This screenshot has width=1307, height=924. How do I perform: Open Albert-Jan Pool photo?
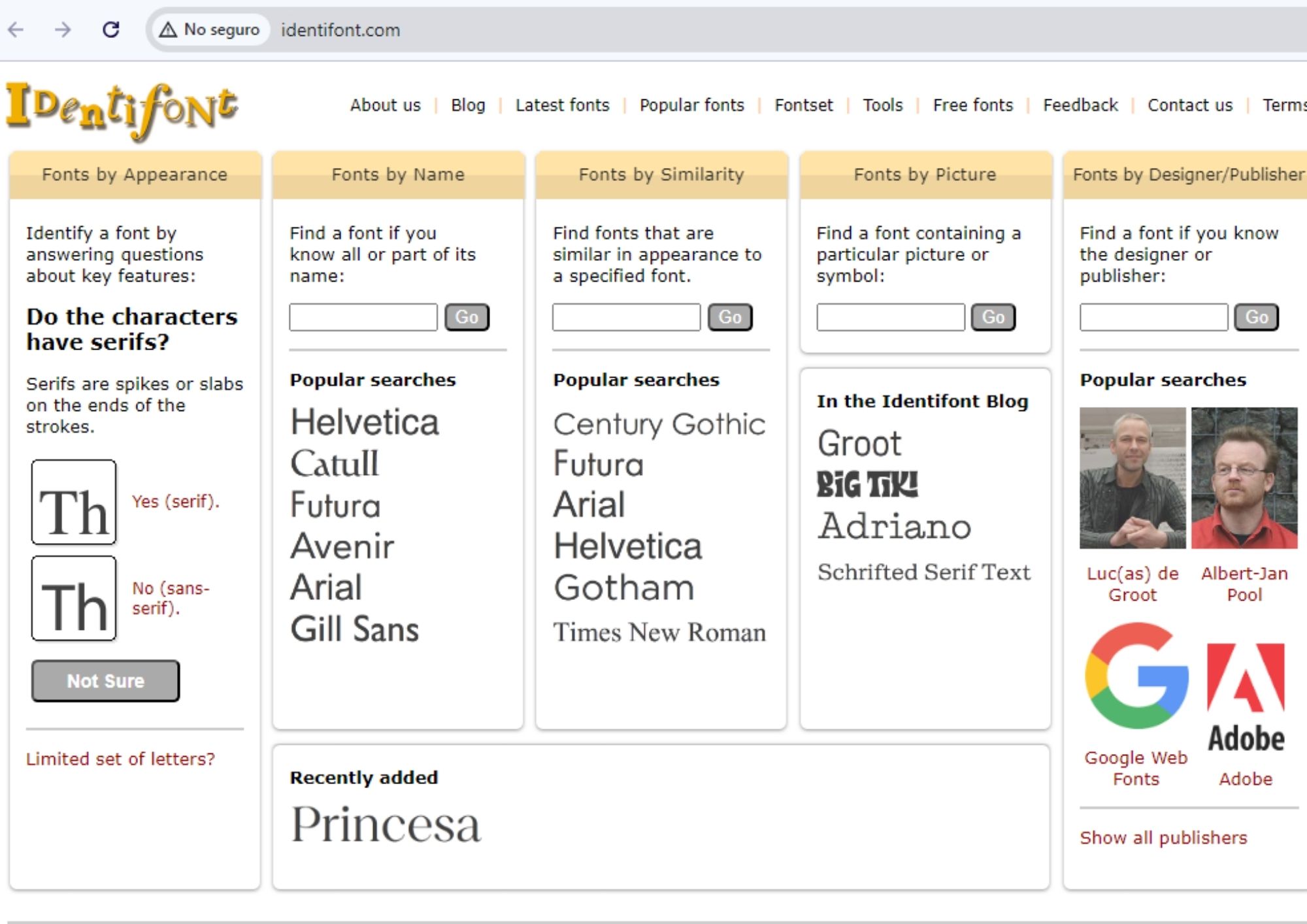coord(1244,478)
